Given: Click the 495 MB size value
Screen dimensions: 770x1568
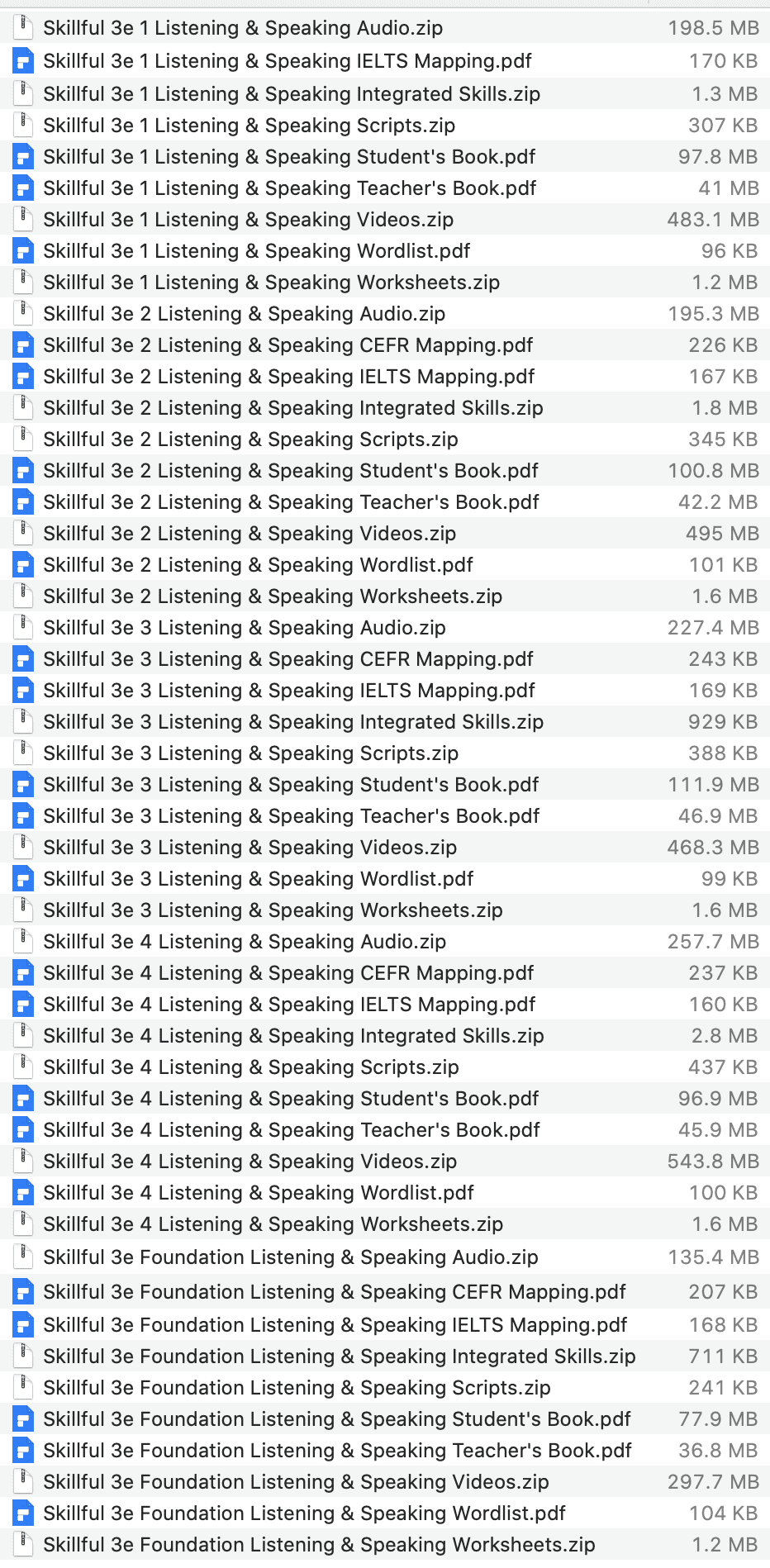Looking at the screenshot, I should (x=722, y=534).
